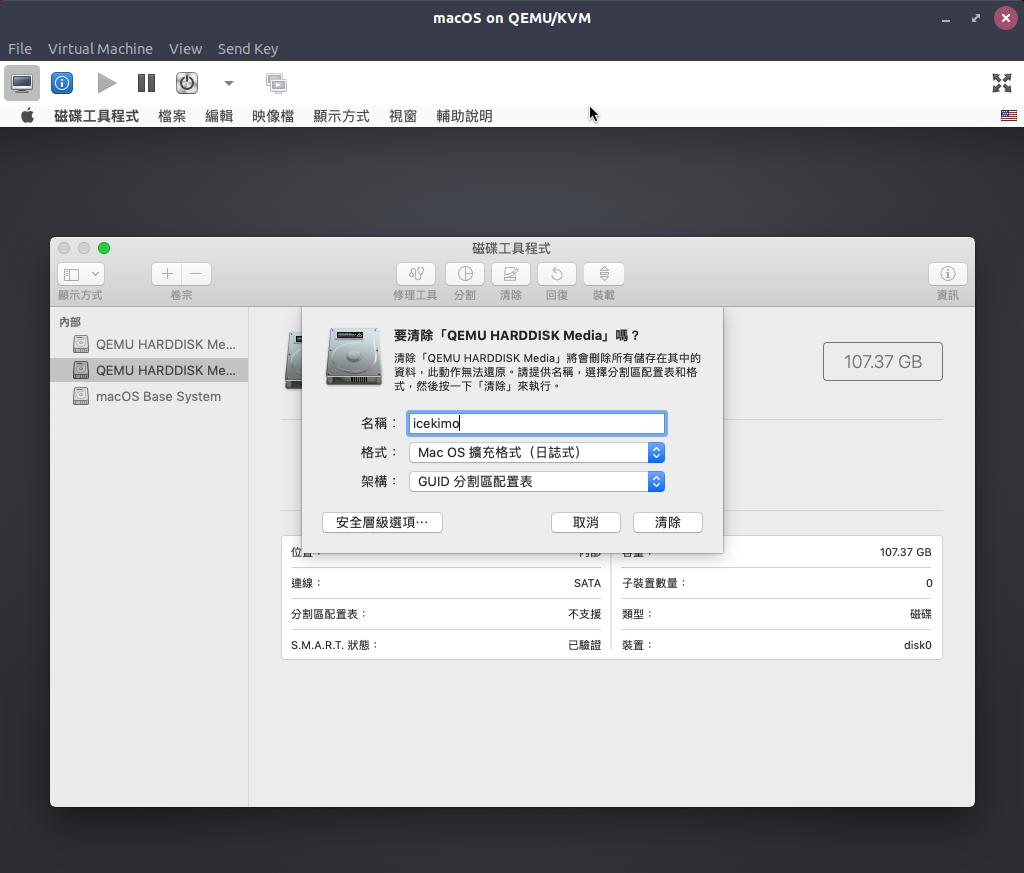Open the Apple menu
1024x873 pixels.
[27, 116]
